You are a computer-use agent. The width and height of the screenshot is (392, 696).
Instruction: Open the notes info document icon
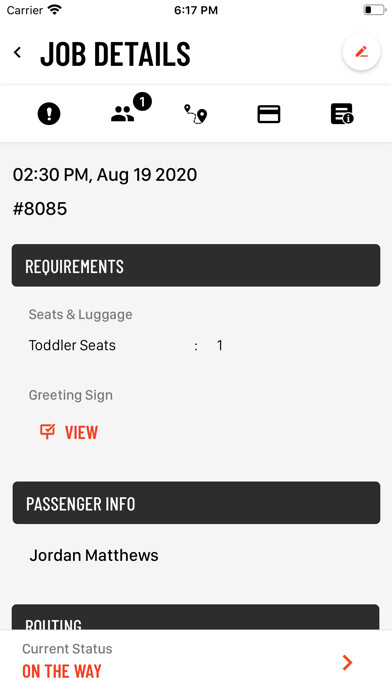pyautogui.click(x=342, y=114)
